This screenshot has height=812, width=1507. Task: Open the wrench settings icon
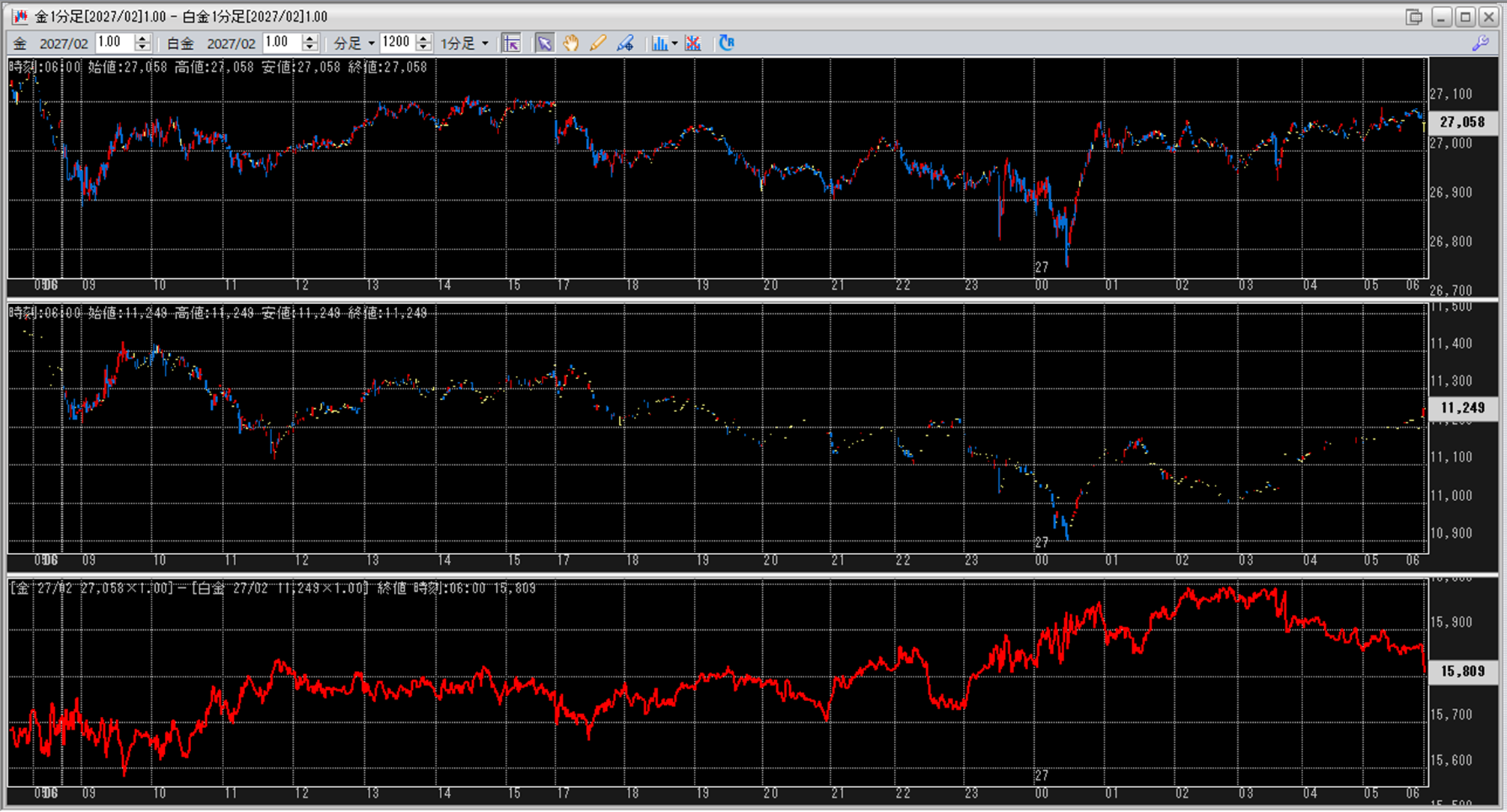[1480, 43]
